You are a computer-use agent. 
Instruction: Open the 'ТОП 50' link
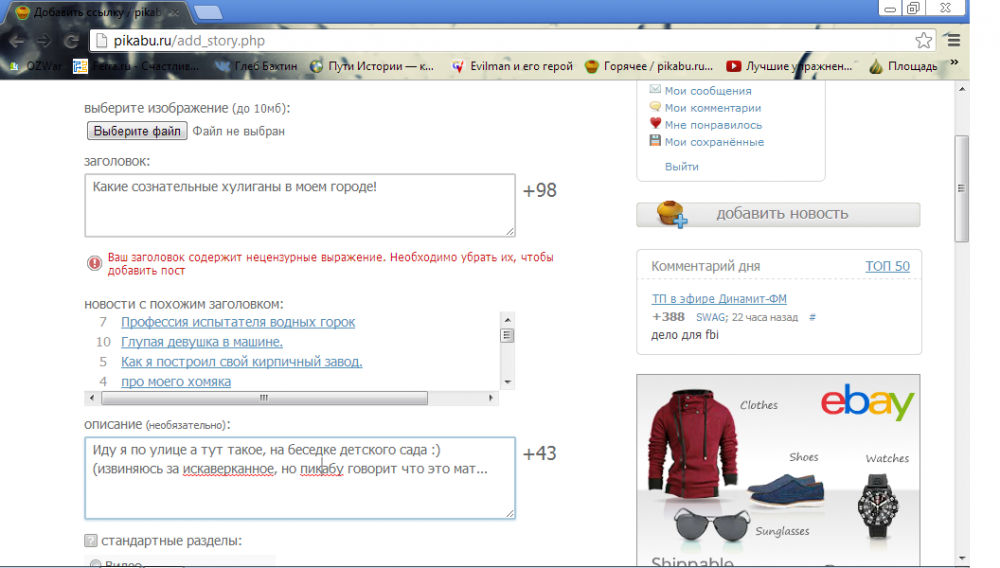887,266
